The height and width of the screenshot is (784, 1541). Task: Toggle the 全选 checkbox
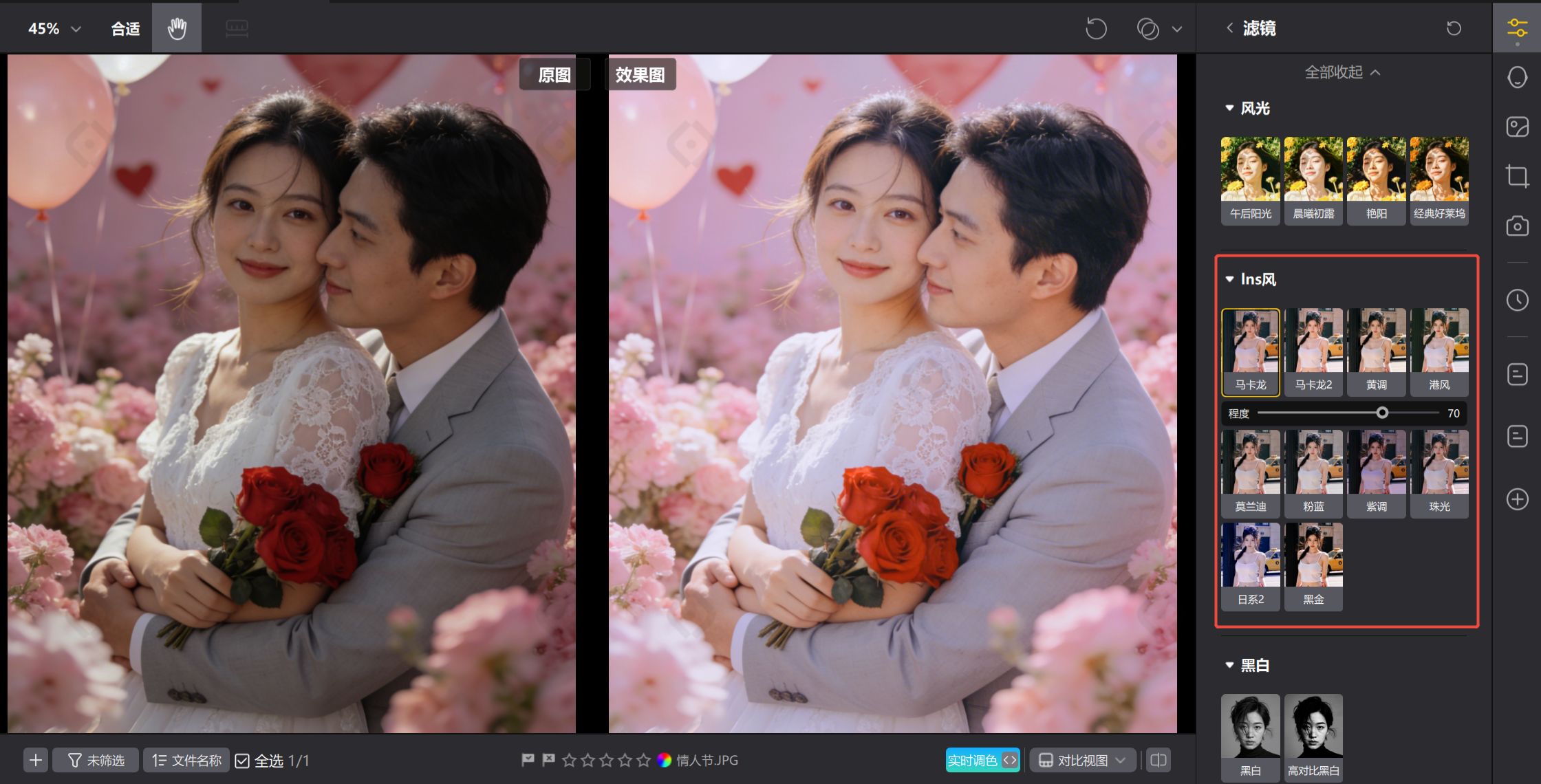242,761
